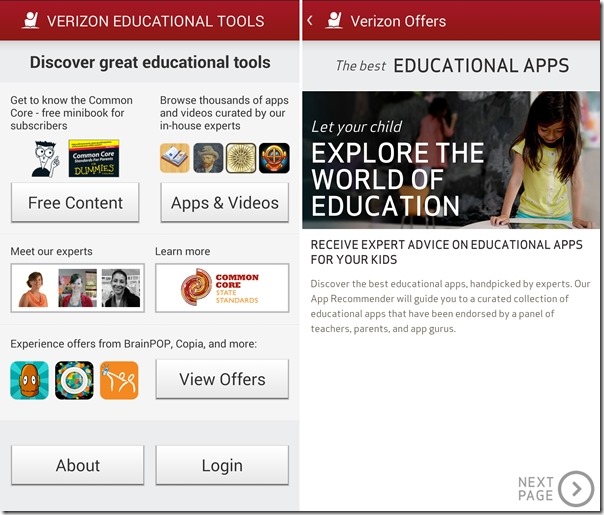The width and height of the screenshot is (604, 515).
Task: Tap the 'VERIZON EDUCATIONAL TOOLS' header title
Action: 156,21
